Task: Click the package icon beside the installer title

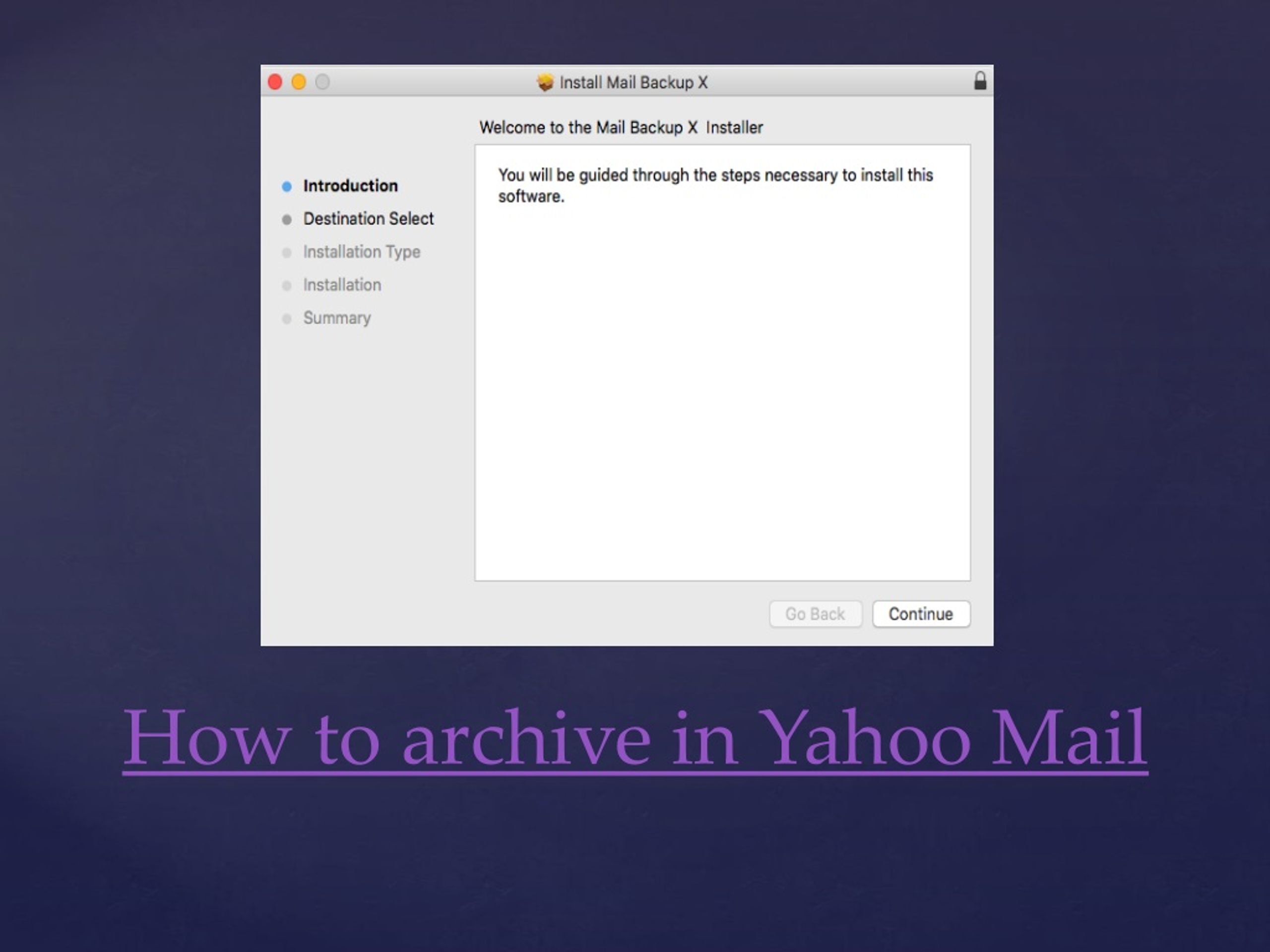Action: (545, 82)
